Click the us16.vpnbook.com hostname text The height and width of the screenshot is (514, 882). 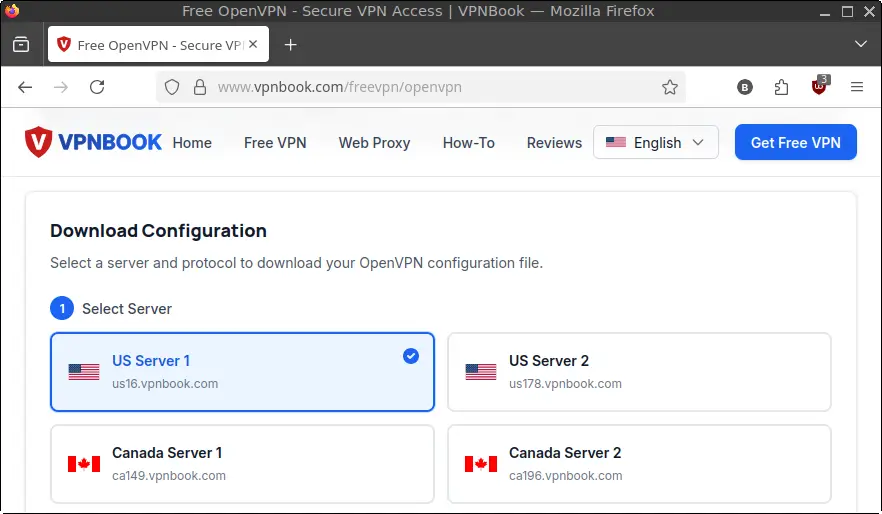tap(165, 384)
